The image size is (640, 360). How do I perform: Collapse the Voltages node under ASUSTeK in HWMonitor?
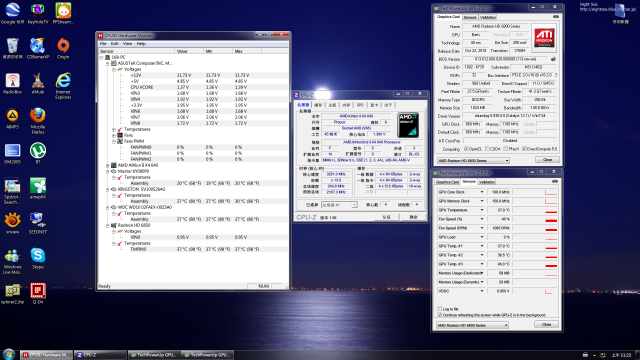[x=114, y=69]
